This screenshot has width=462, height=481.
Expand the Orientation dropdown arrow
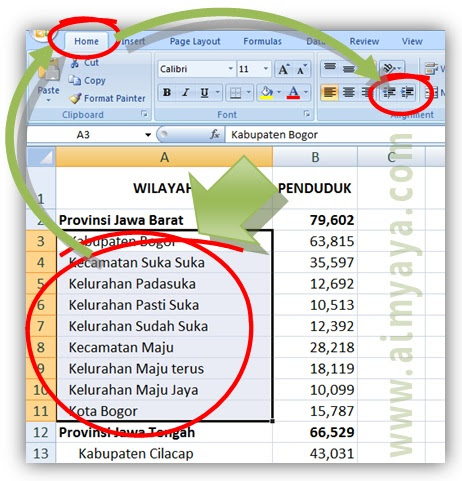point(400,68)
